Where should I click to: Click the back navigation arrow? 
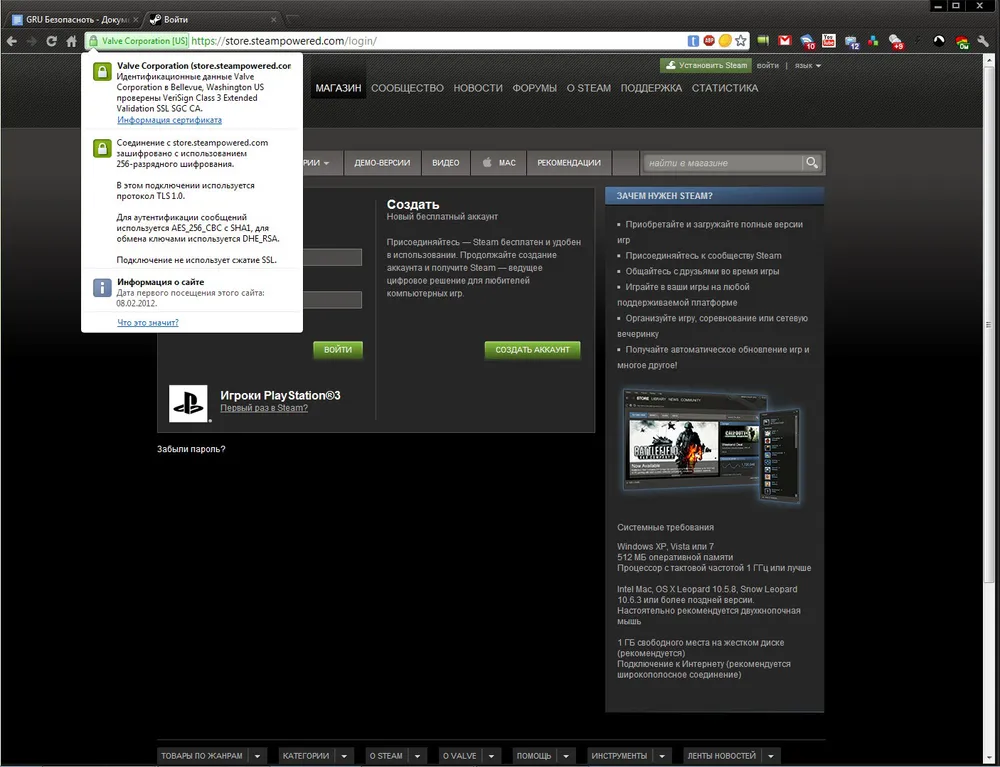(x=11, y=41)
